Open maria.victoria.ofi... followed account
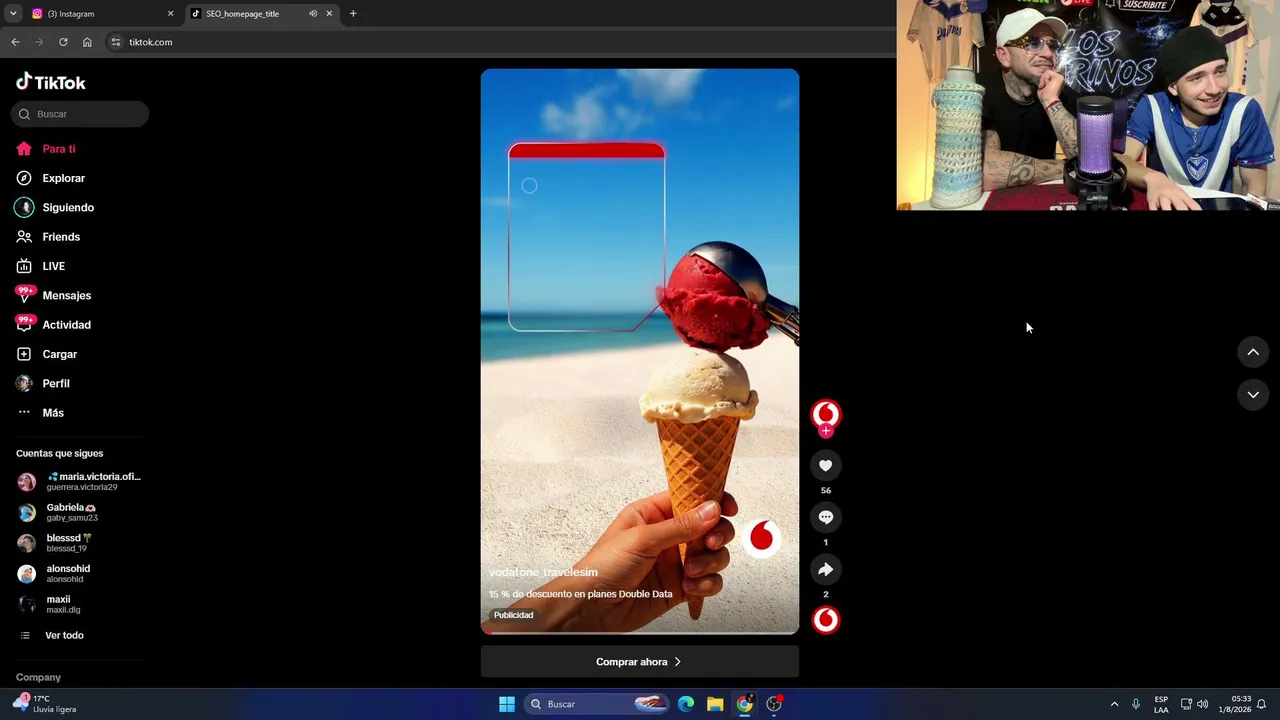This screenshot has width=1280, height=720. [80, 481]
